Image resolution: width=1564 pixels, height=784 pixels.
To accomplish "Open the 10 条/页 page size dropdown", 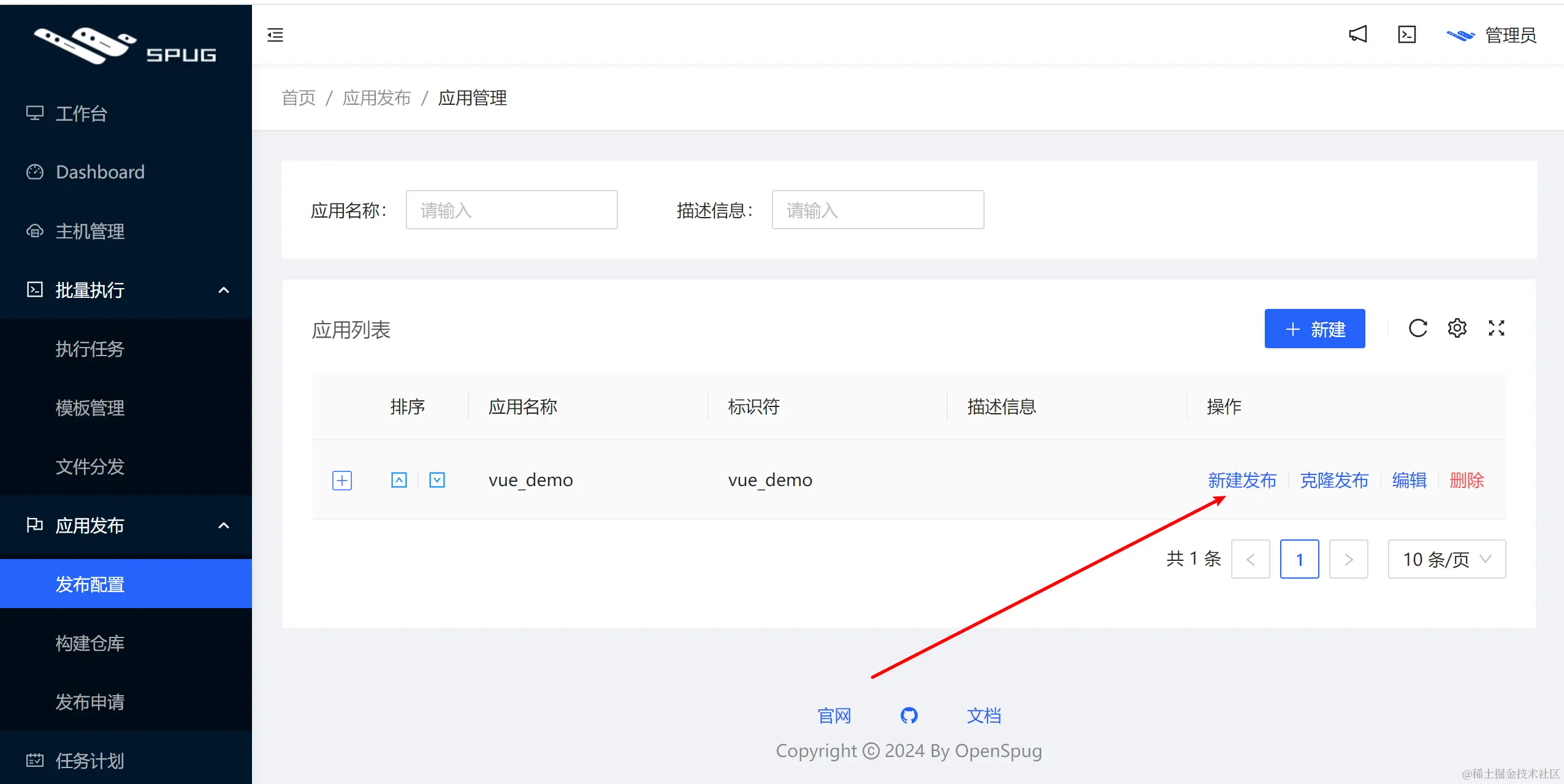I will coord(1446,559).
